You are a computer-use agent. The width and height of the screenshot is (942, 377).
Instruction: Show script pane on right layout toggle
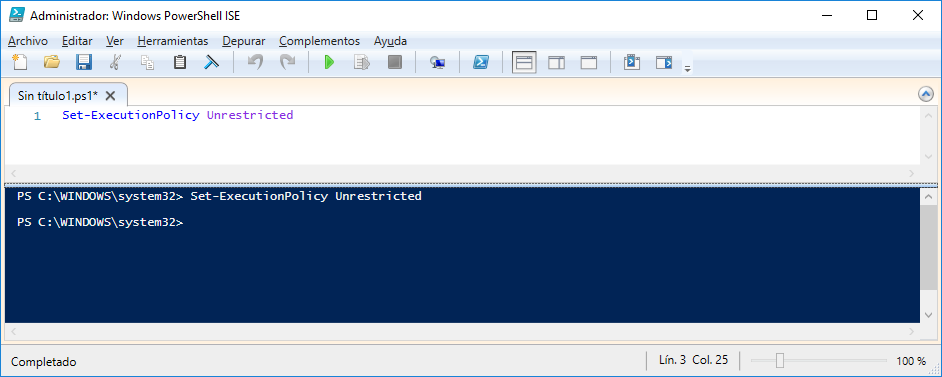[556, 62]
